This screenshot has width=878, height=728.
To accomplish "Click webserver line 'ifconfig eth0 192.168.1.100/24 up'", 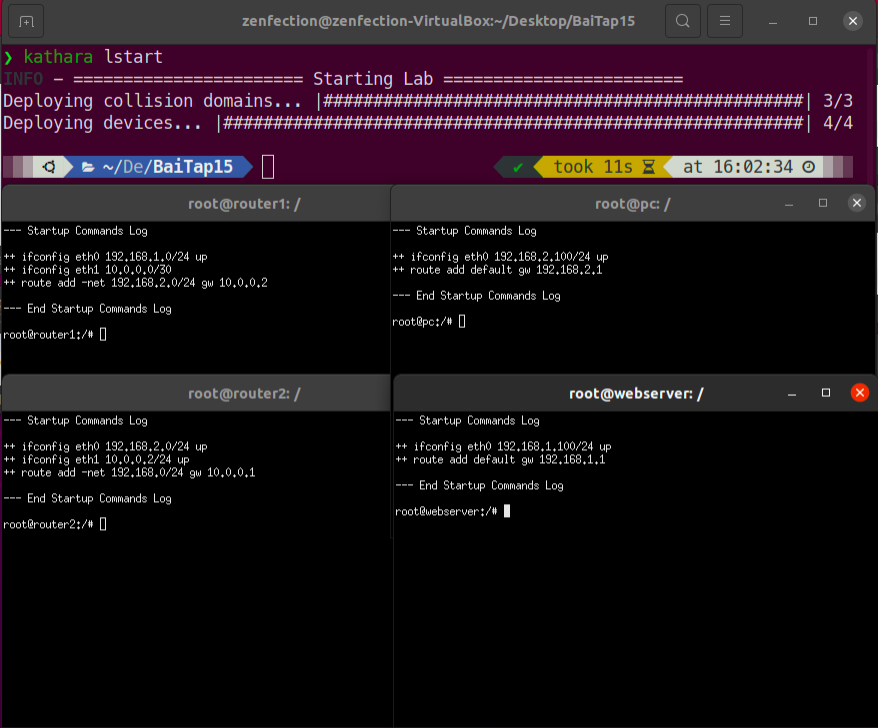I will click(x=503, y=447).
